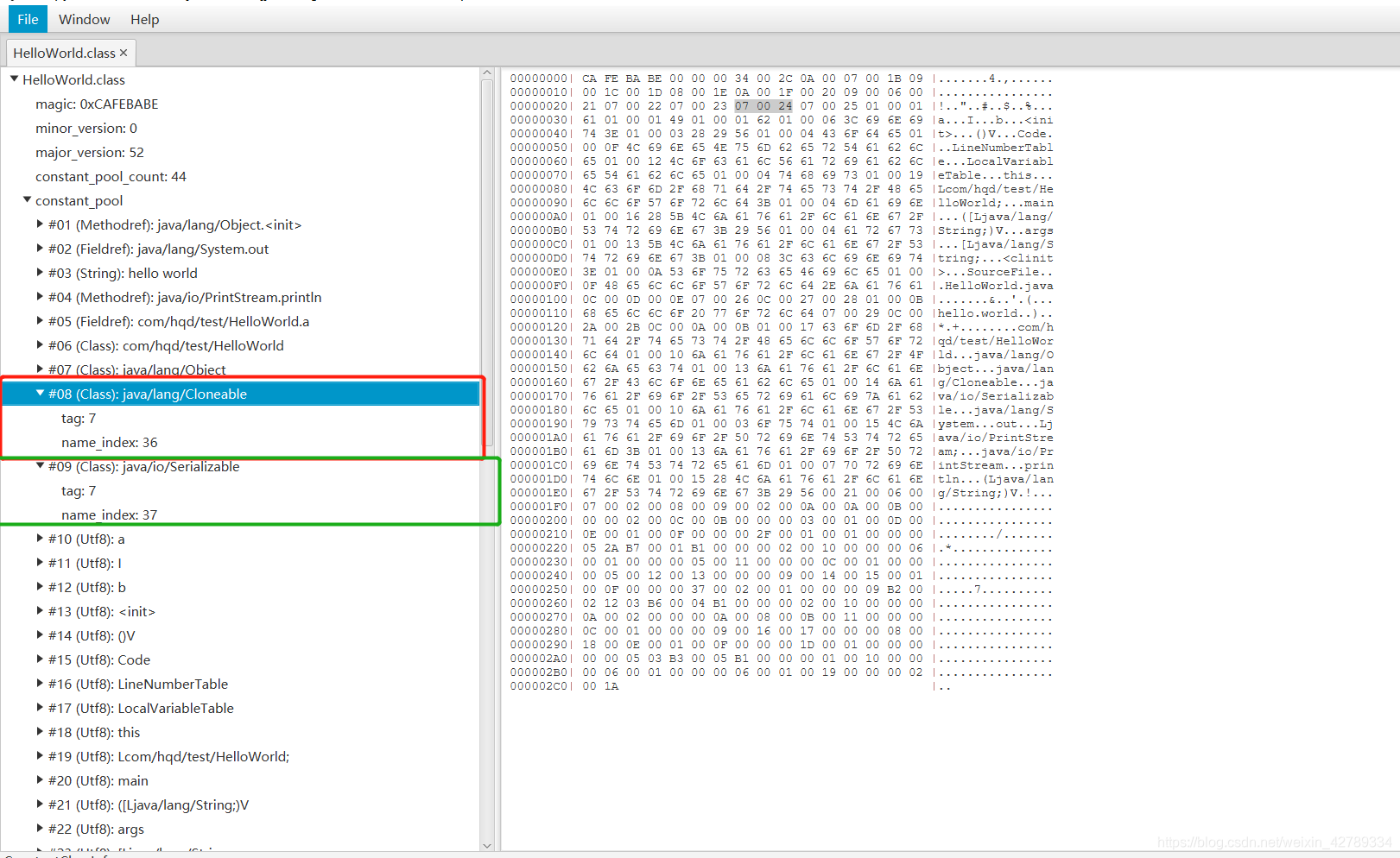Select constant_pool_count: 44 row

coord(240,176)
